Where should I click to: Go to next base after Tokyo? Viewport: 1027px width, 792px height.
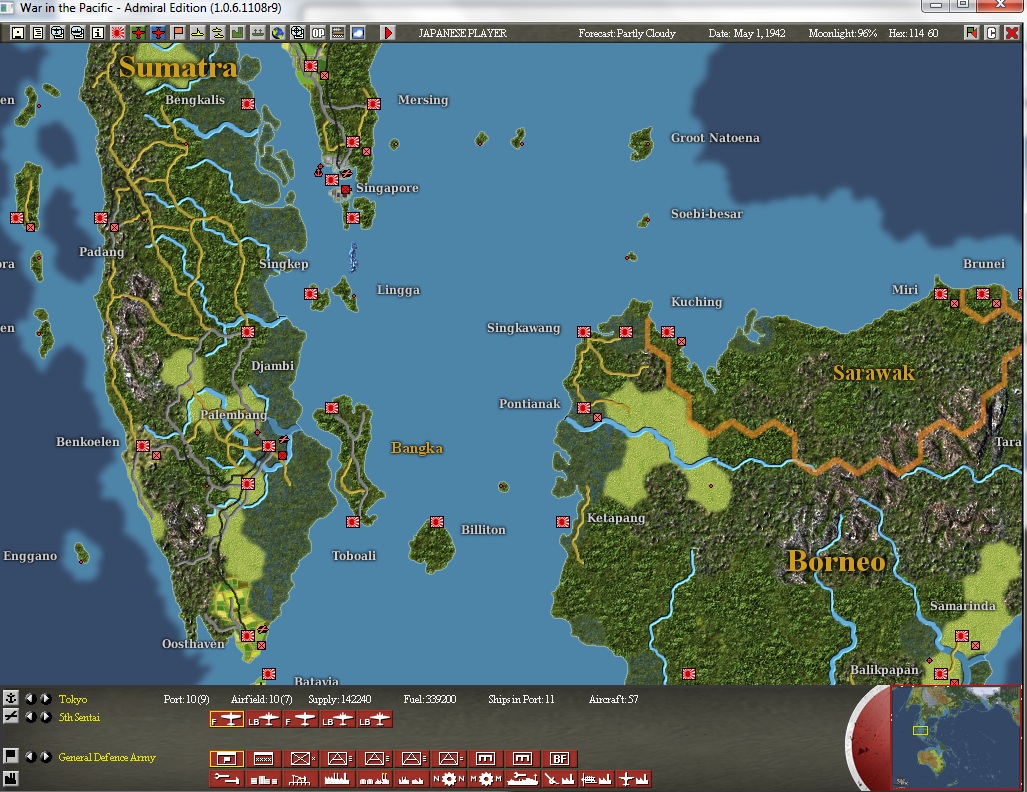(x=45, y=699)
